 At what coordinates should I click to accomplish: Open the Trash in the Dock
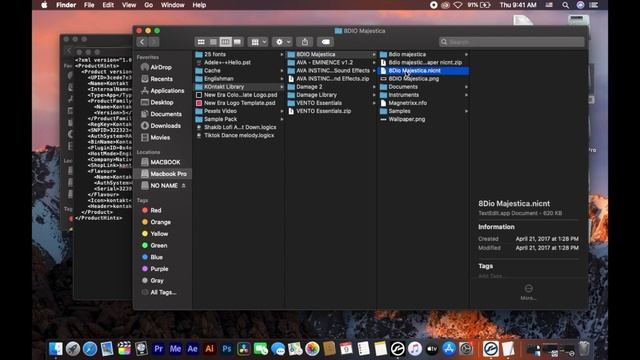click(x=584, y=349)
